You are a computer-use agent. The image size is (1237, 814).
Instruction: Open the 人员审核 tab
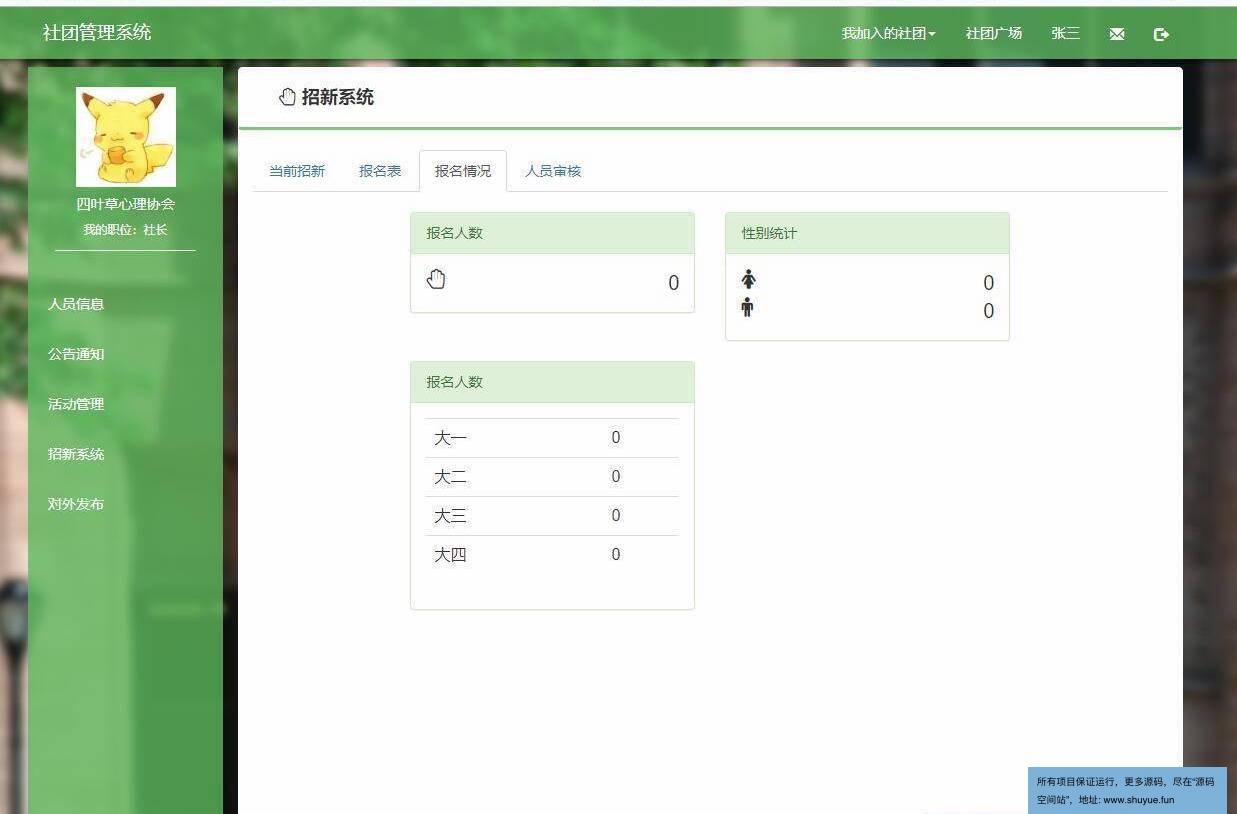pyautogui.click(x=553, y=171)
